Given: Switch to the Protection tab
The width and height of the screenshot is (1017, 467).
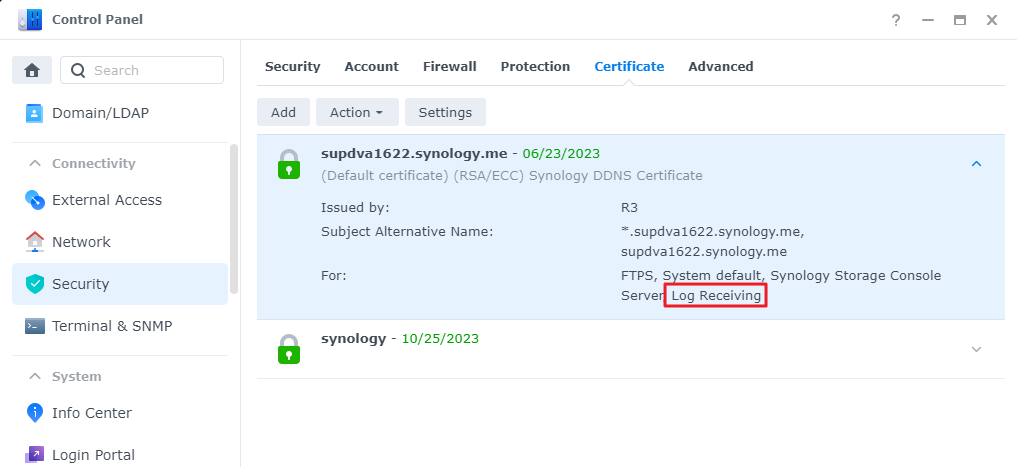Looking at the screenshot, I should tap(535, 66).
